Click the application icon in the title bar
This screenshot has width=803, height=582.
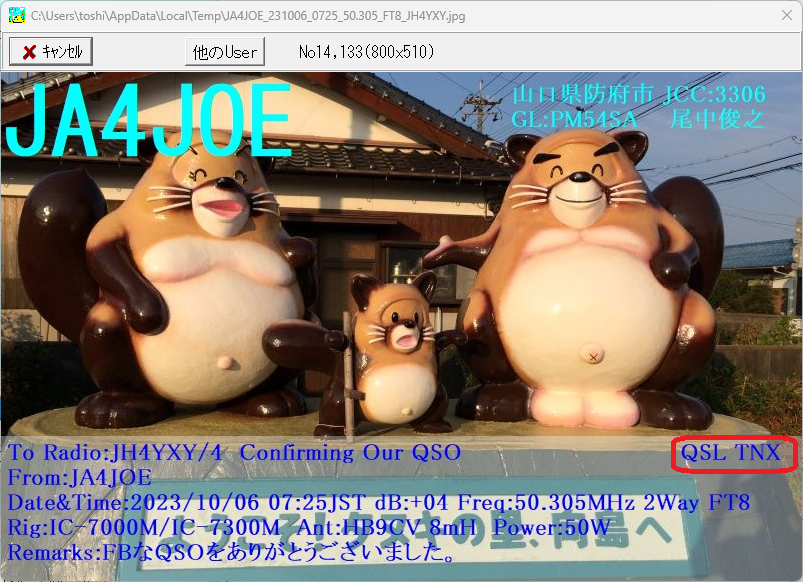point(15,15)
